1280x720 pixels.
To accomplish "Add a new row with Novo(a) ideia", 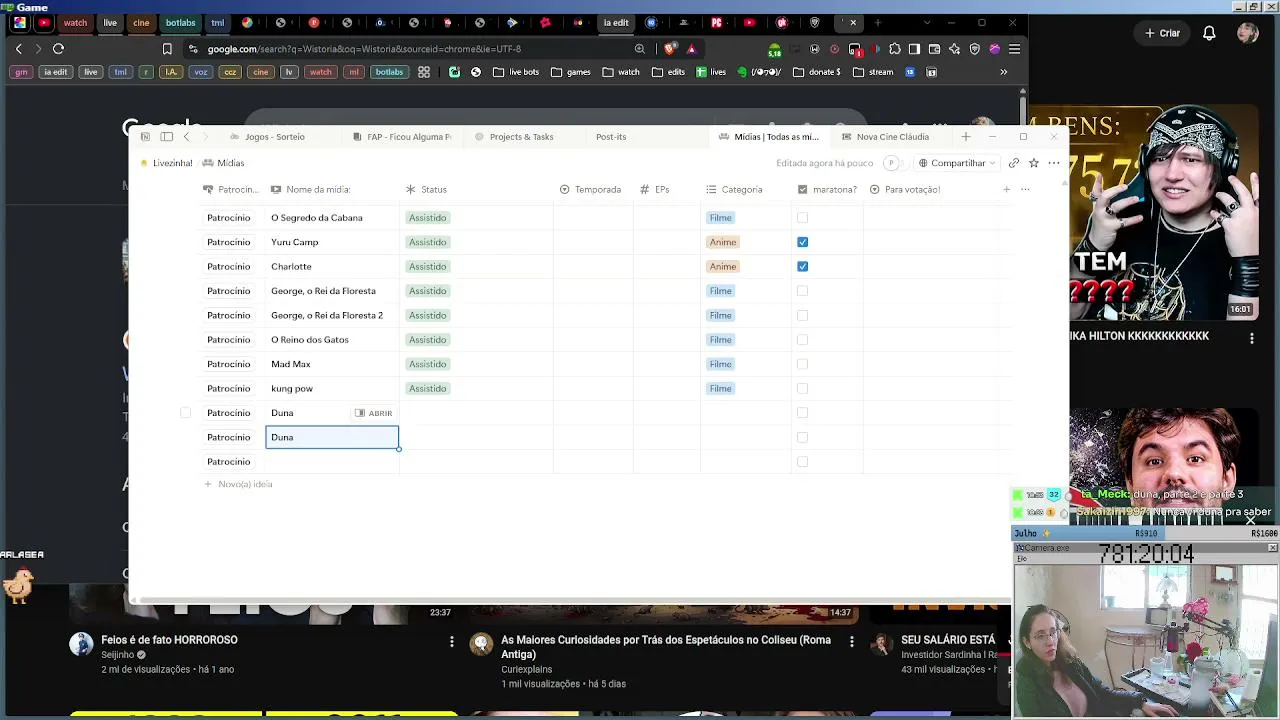I will click(x=238, y=484).
